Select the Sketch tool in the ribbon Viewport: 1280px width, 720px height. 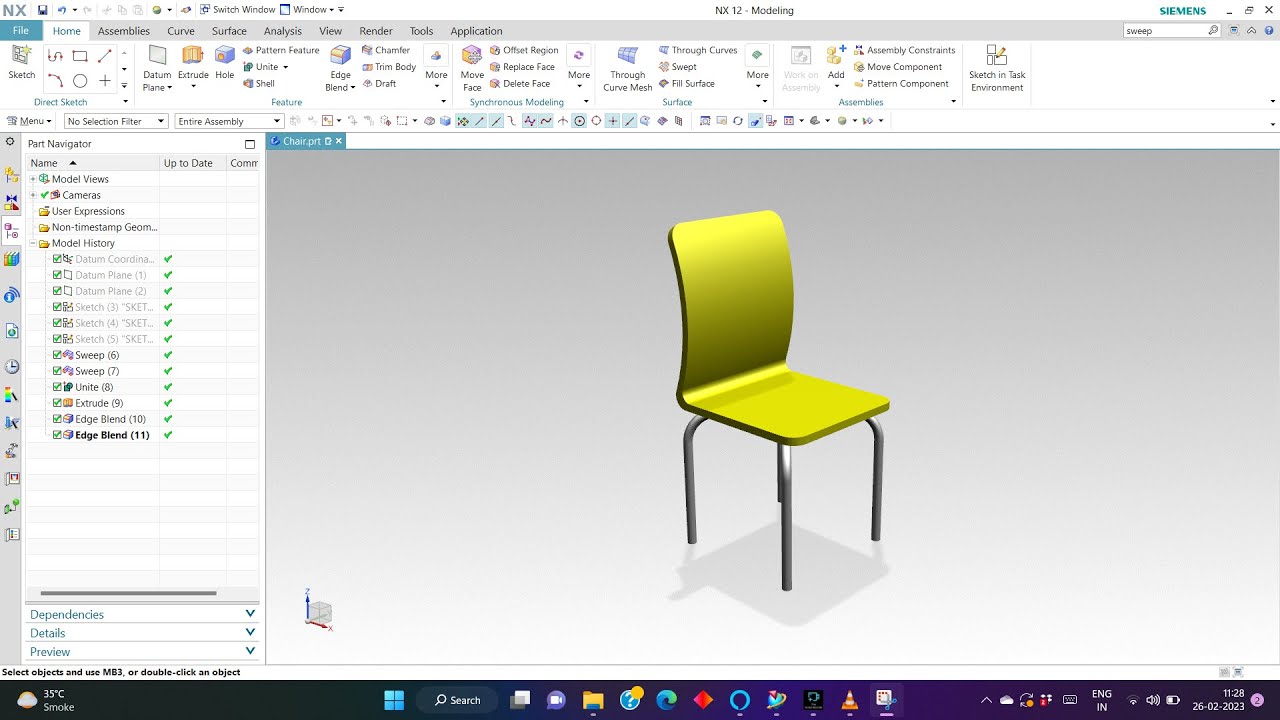pos(21,63)
